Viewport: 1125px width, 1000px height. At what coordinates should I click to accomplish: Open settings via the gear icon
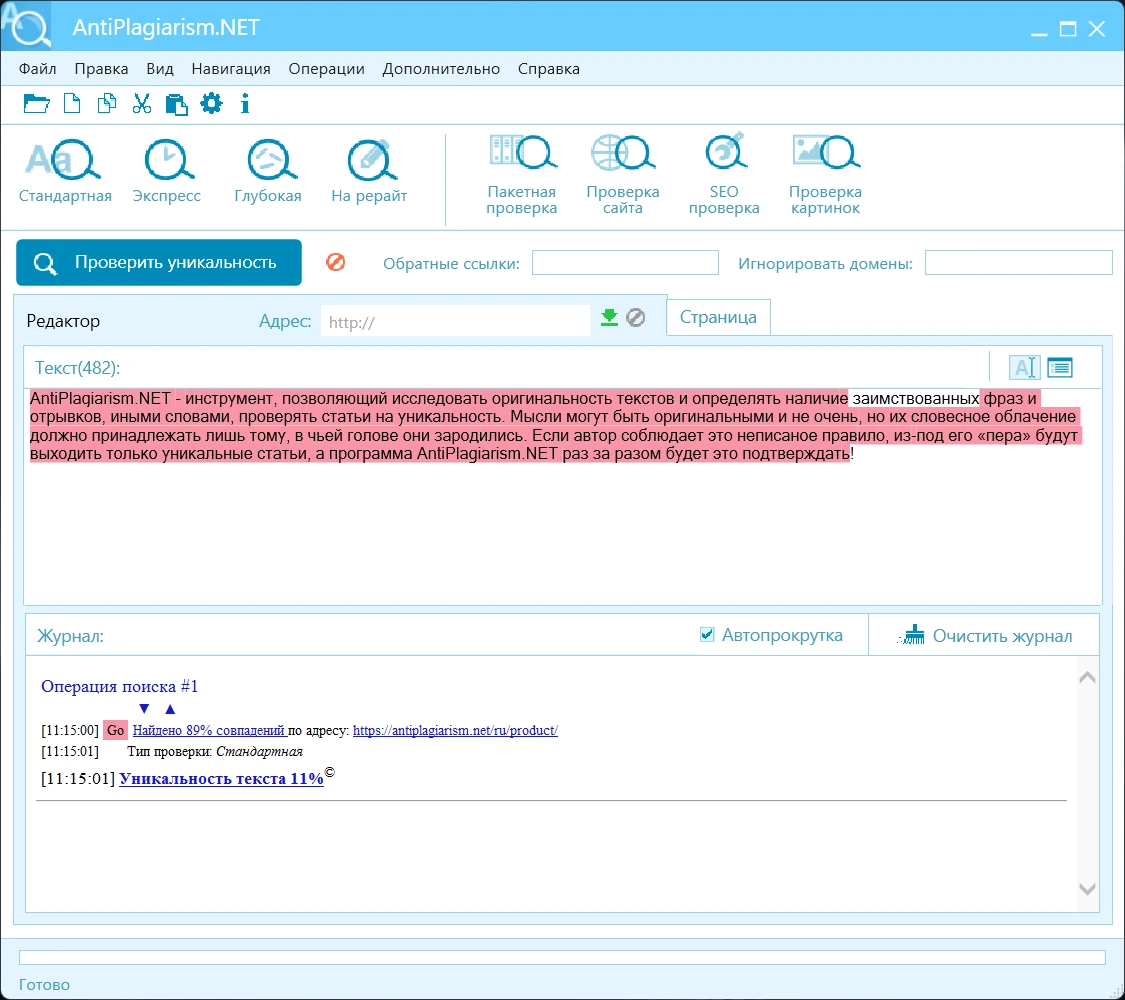coord(211,104)
